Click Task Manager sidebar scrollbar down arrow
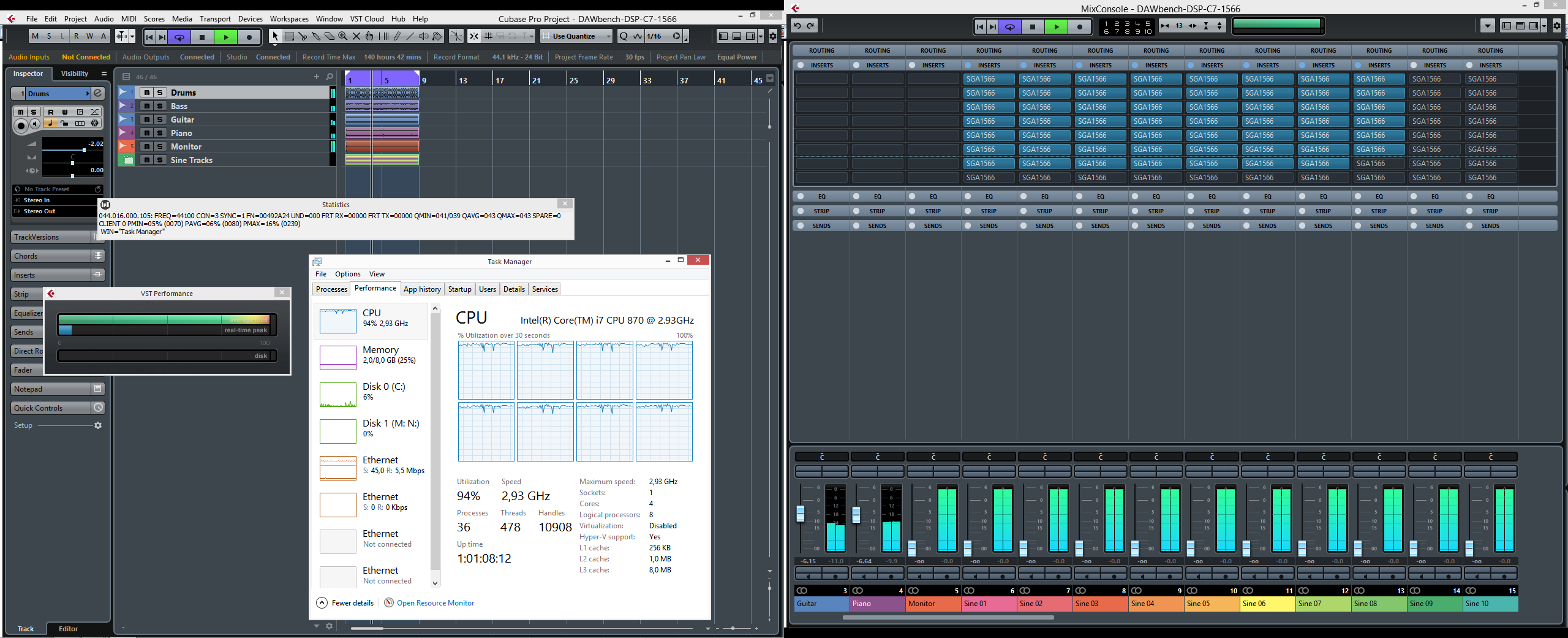The height and width of the screenshot is (638, 1568). click(x=435, y=583)
